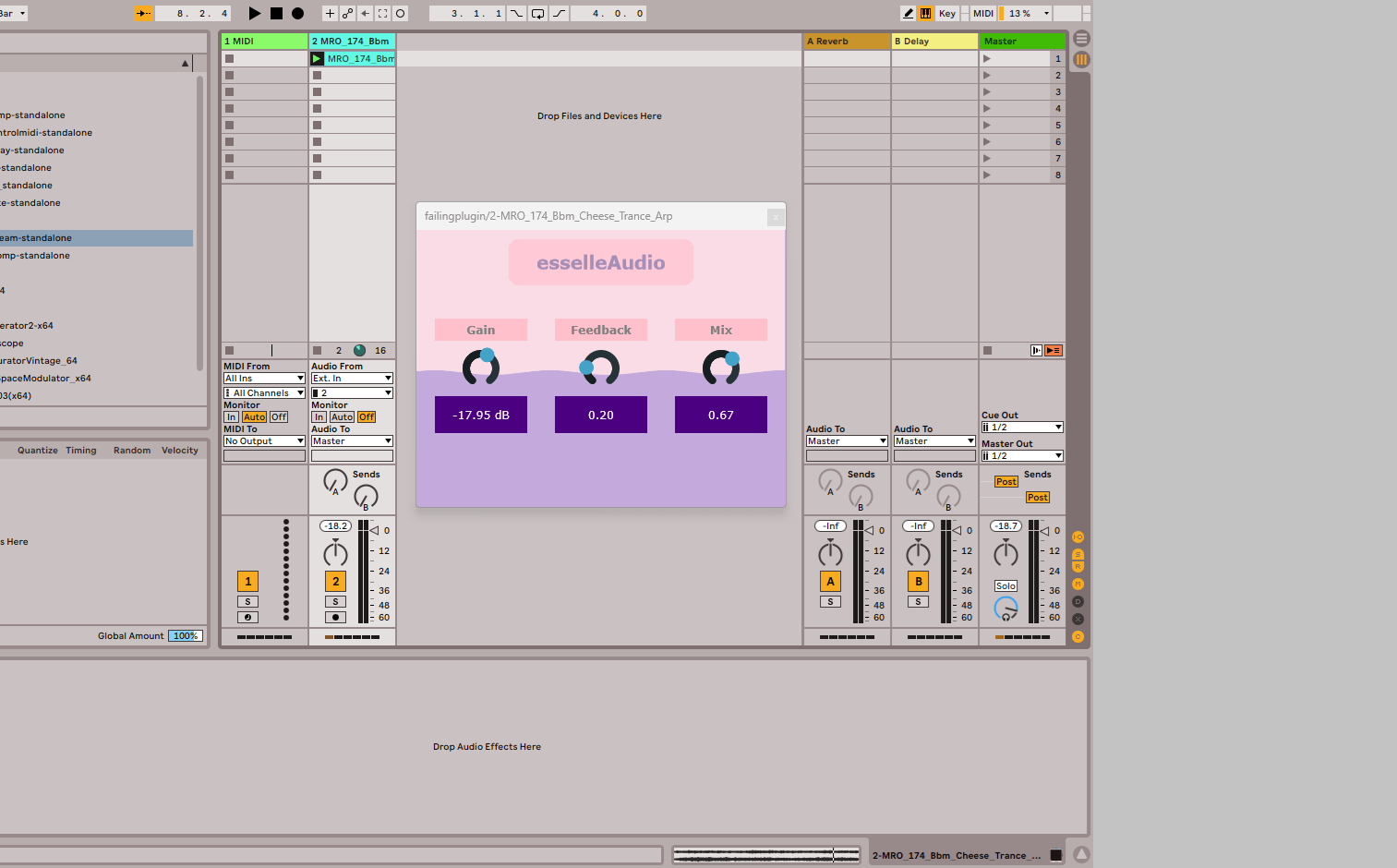Click the Key map mode button

click(x=946, y=14)
